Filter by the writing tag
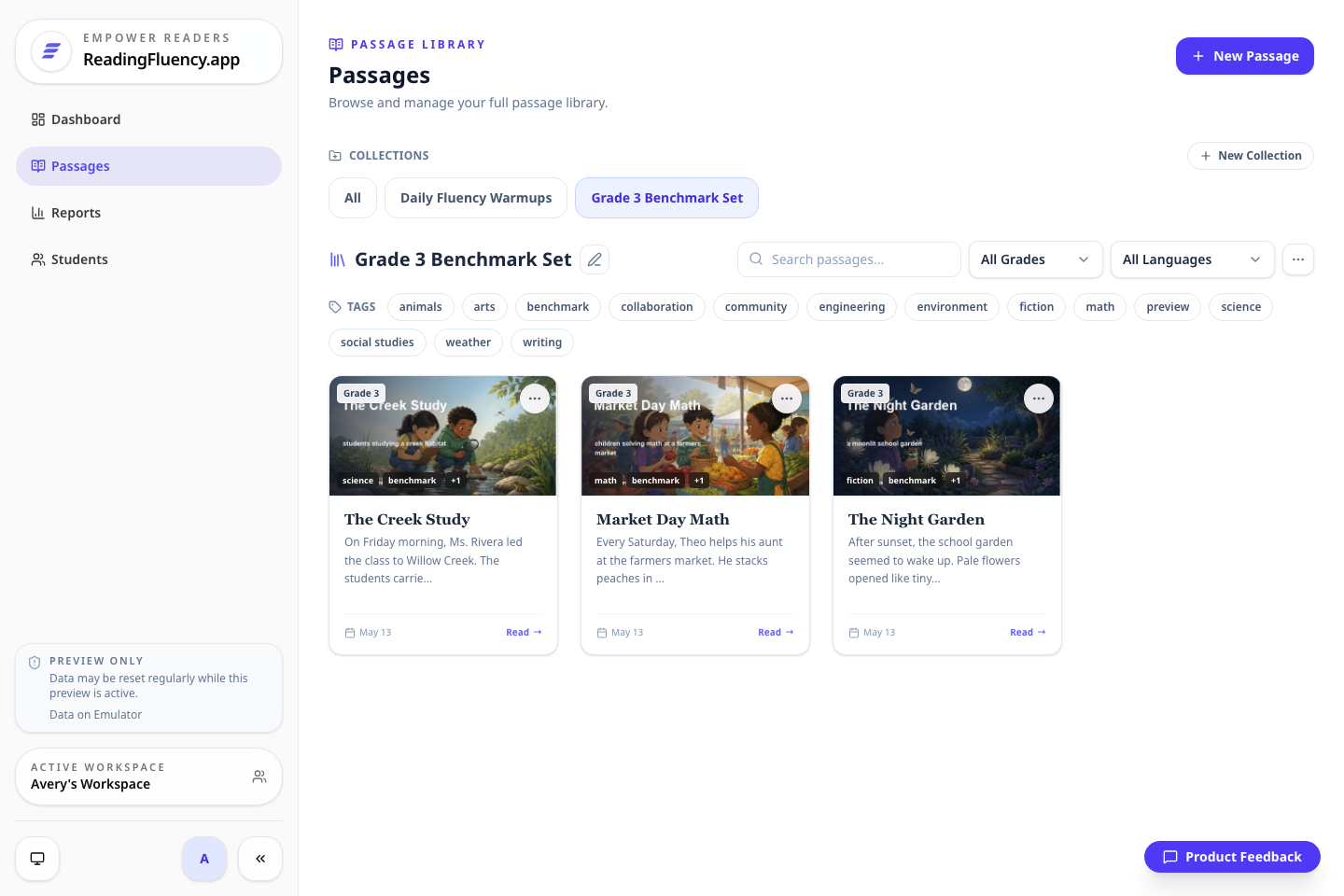Image resolution: width=1344 pixels, height=896 pixels. tap(542, 343)
